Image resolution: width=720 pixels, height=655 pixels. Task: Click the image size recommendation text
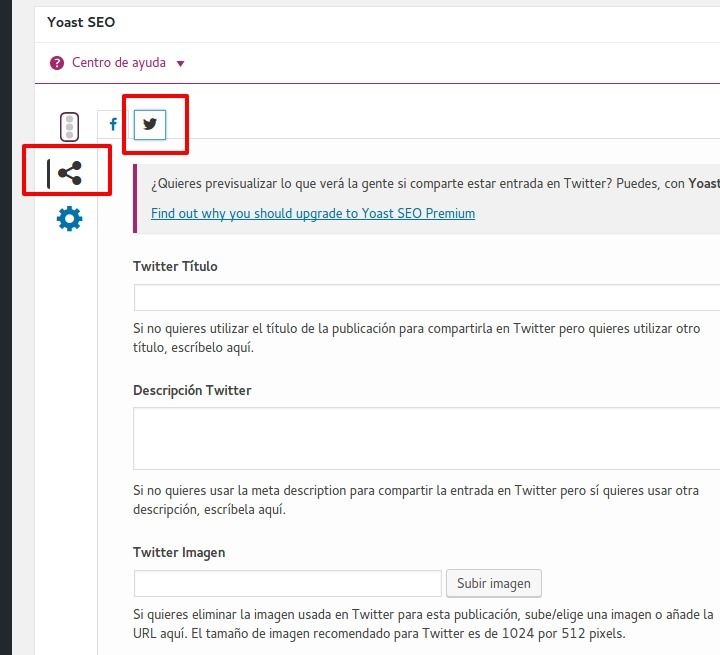[423, 624]
